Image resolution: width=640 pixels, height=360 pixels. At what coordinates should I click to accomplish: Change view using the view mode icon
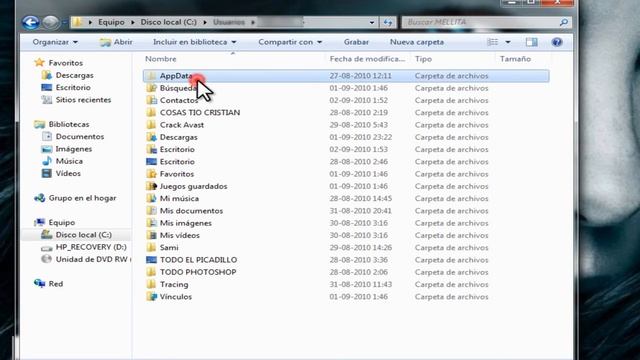[x=493, y=42]
